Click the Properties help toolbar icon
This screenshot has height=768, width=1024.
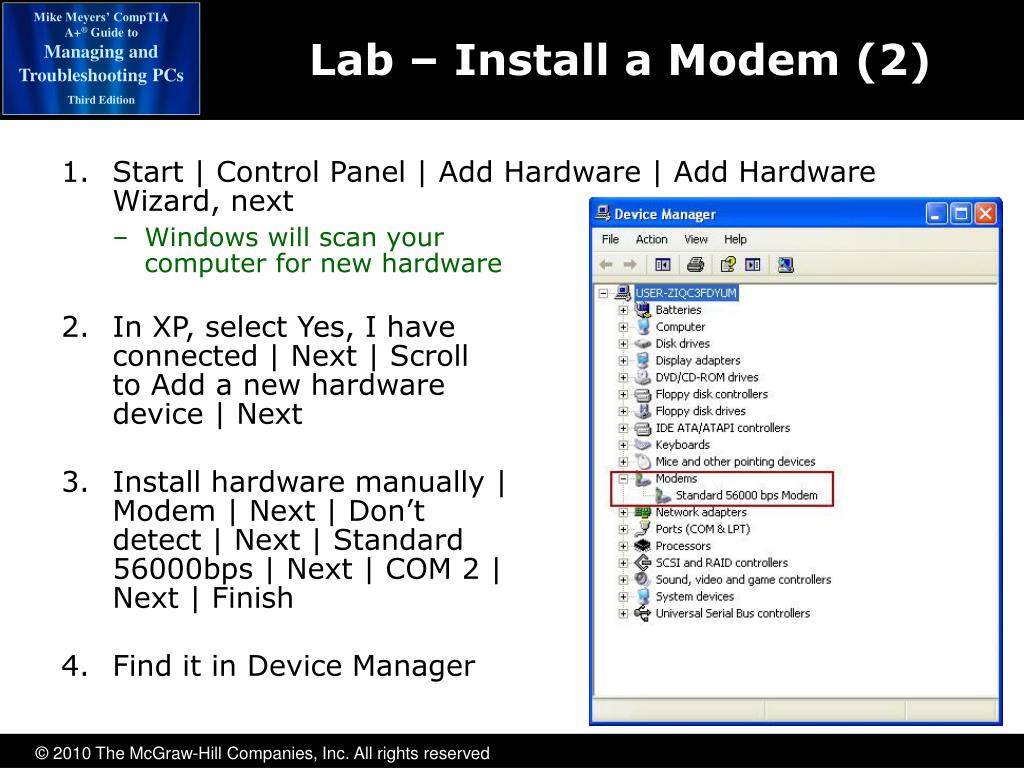(x=728, y=264)
